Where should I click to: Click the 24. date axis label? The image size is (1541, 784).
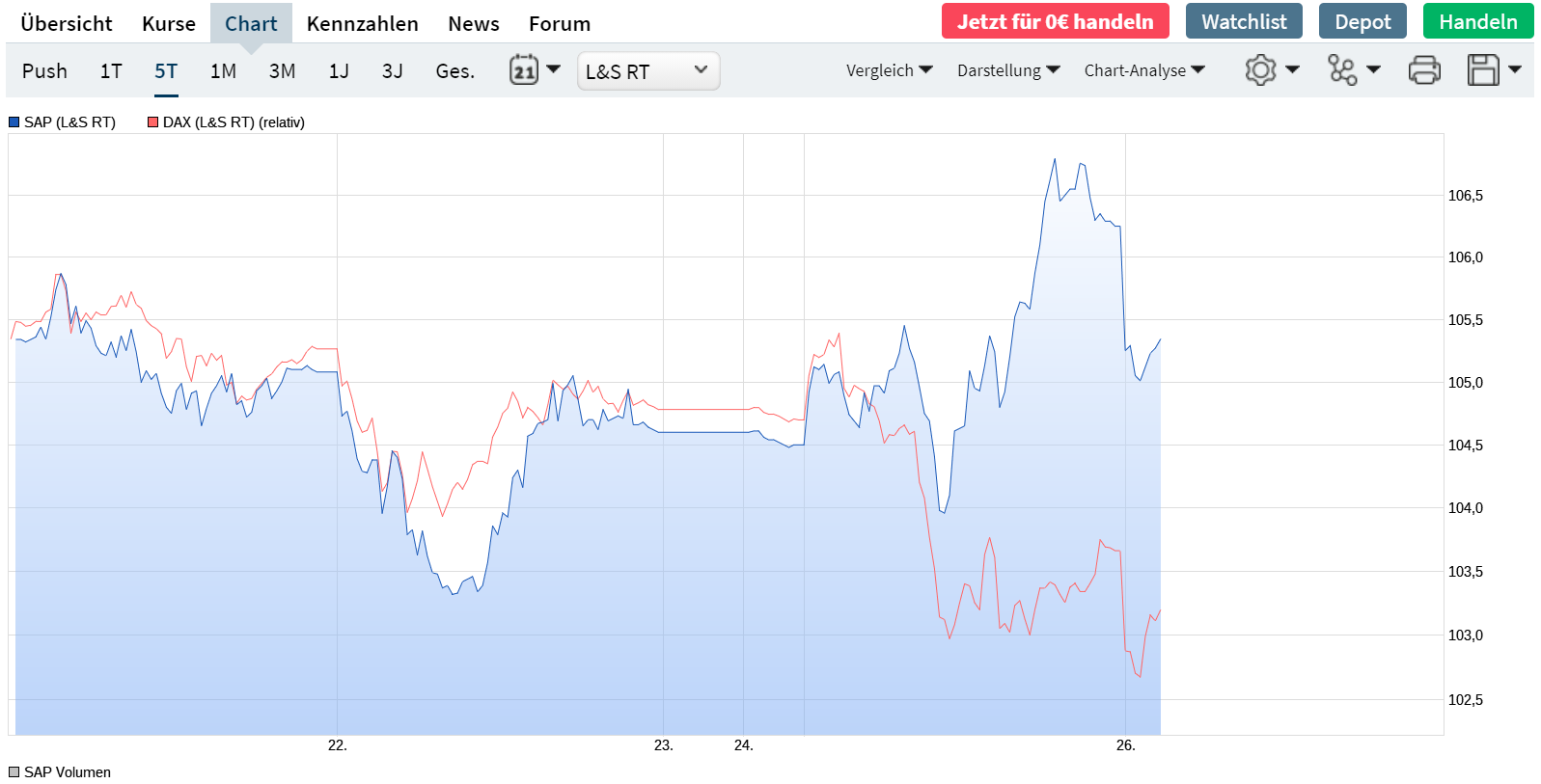tap(744, 745)
